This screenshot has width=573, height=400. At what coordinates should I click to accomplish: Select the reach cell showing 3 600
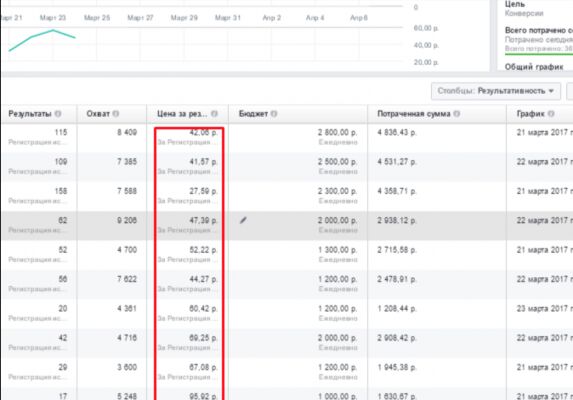point(127,367)
